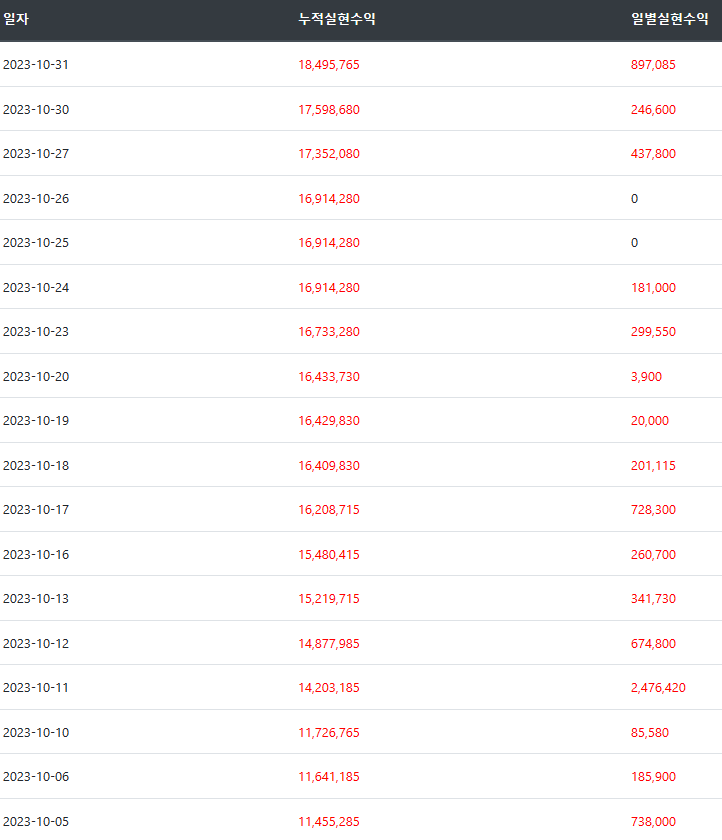Select the 2023-10-26 date cell
Screen dimensions: 722x840
[36, 199]
